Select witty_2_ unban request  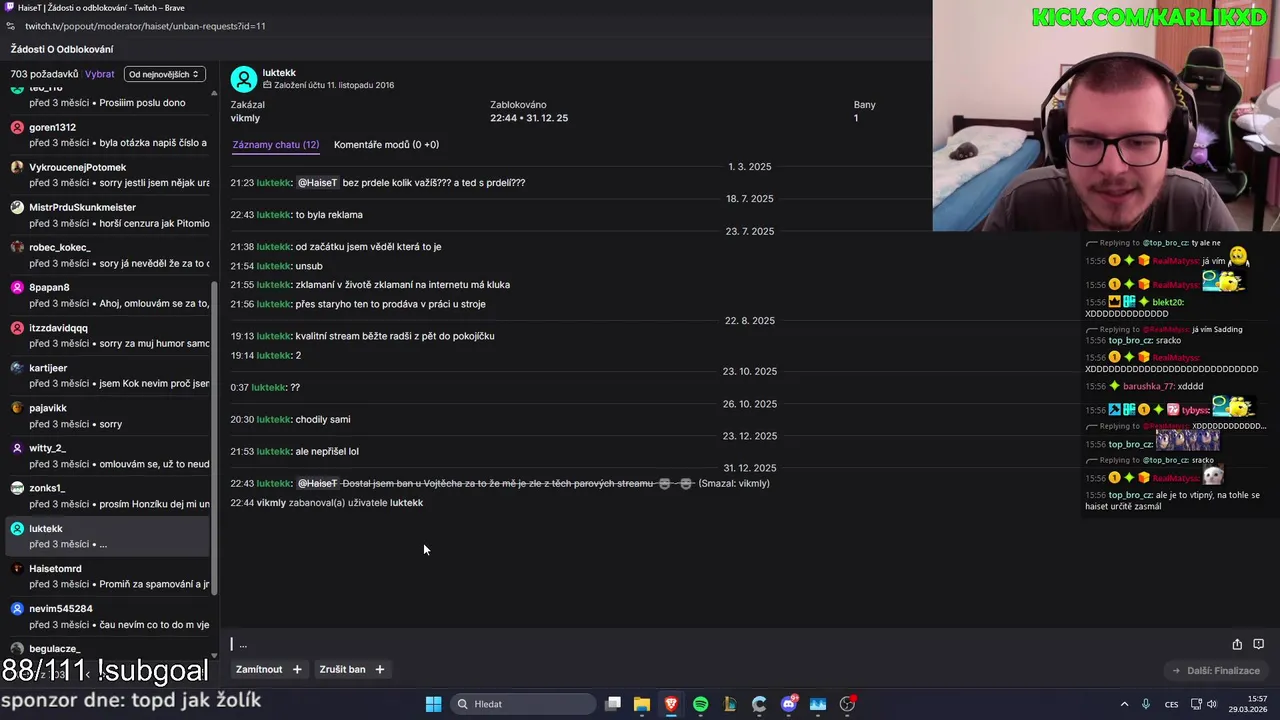[x=108, y=456]
